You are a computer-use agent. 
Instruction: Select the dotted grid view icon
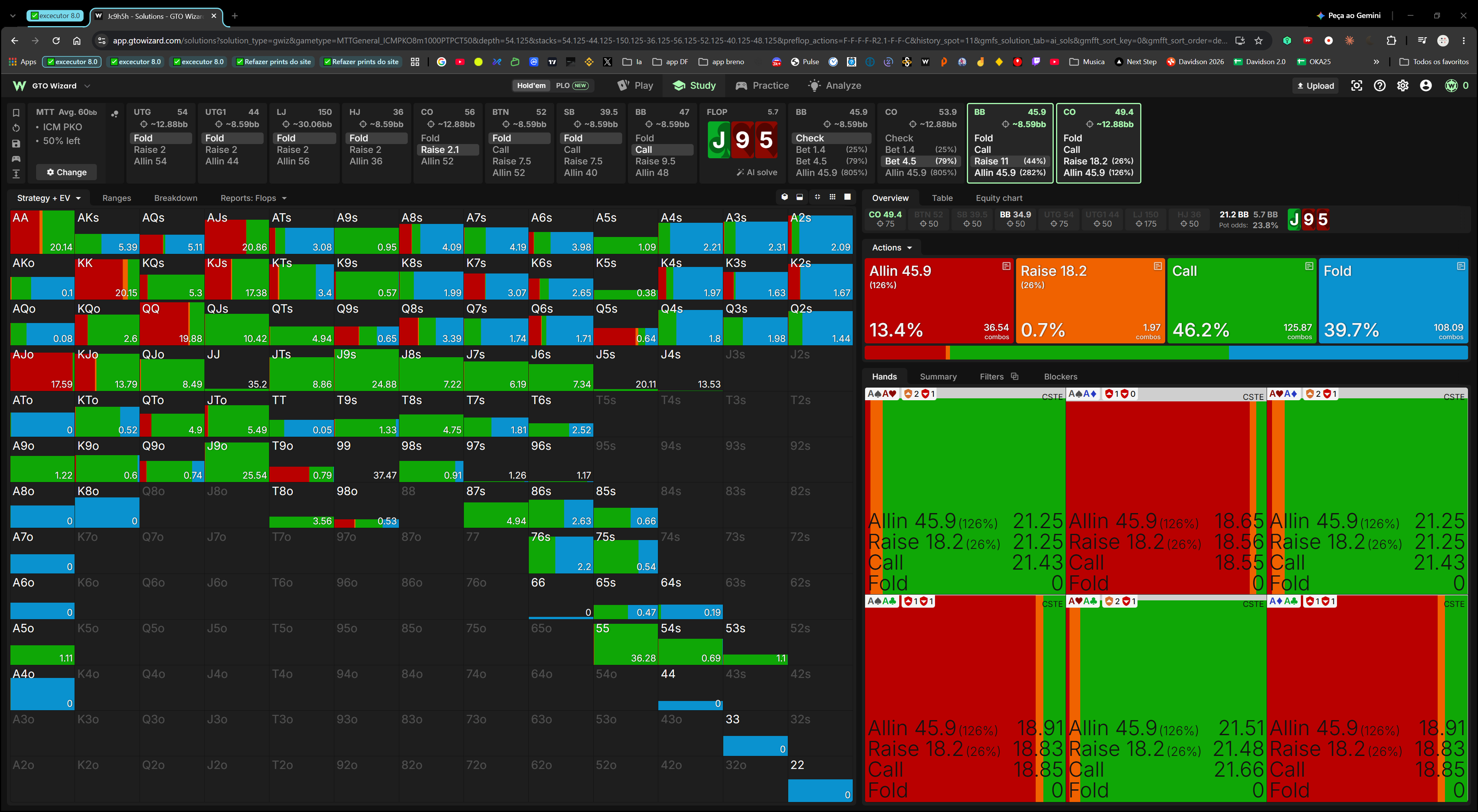point(832,197)
